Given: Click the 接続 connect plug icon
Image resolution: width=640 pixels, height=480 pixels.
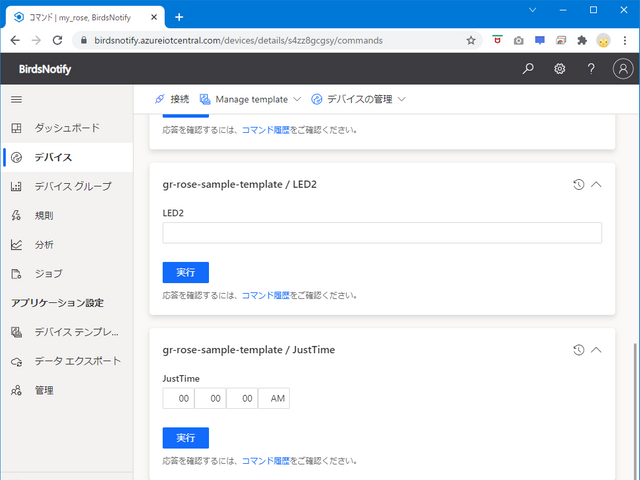Looking at the screenshot, I should [x=160, y=99].
